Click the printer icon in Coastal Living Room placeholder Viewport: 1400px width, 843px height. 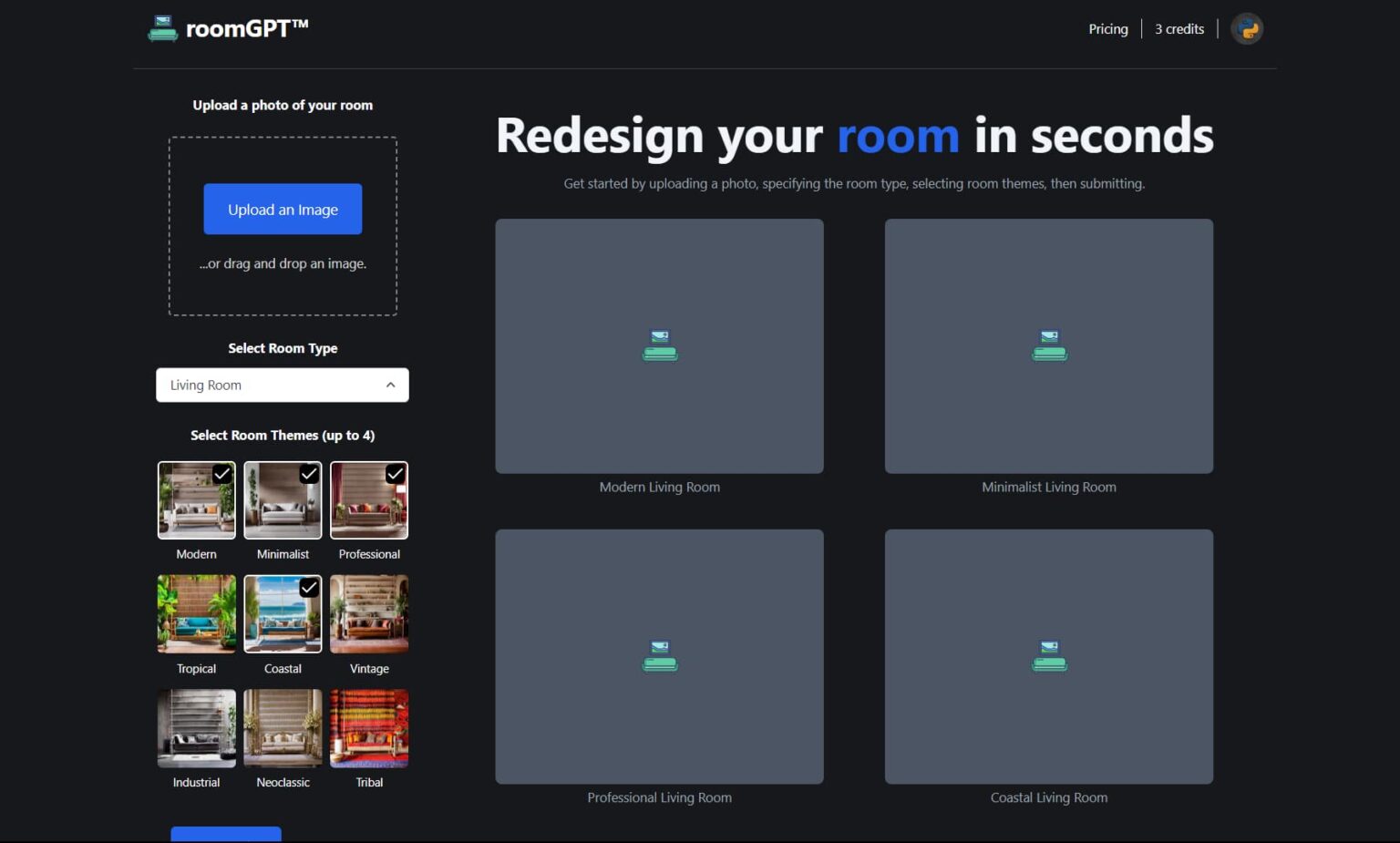(1049, 656)
